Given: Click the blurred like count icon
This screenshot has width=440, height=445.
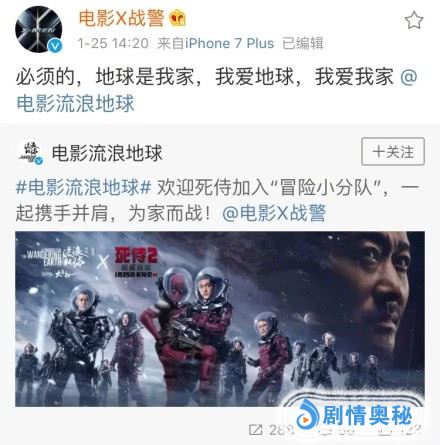Looking at the screenshot, I should (383, 430).
